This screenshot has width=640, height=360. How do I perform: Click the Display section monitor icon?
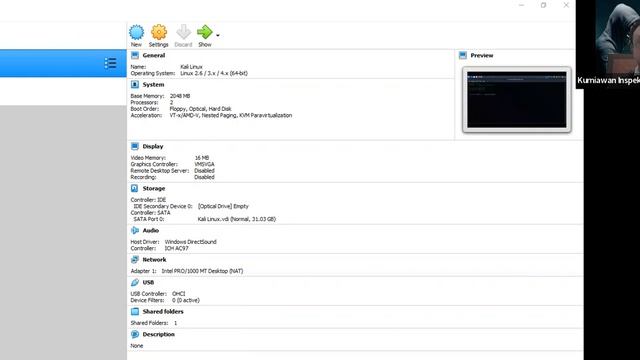point(135,146)
